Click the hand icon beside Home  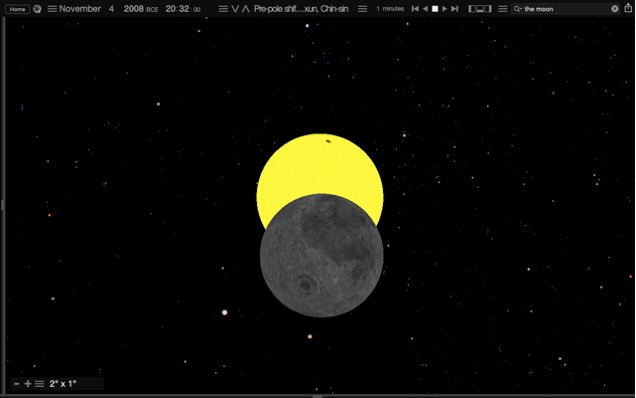point(37,9)
